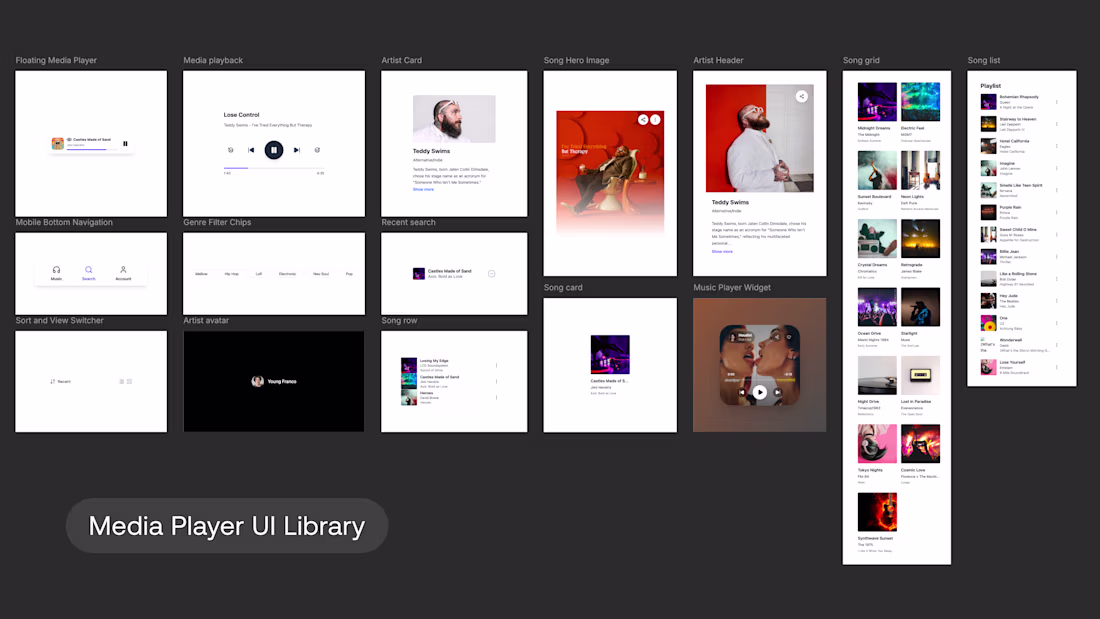This screenshot has height=619, width=1100.
Task: Select the Search nav icon
Action: 88,269
